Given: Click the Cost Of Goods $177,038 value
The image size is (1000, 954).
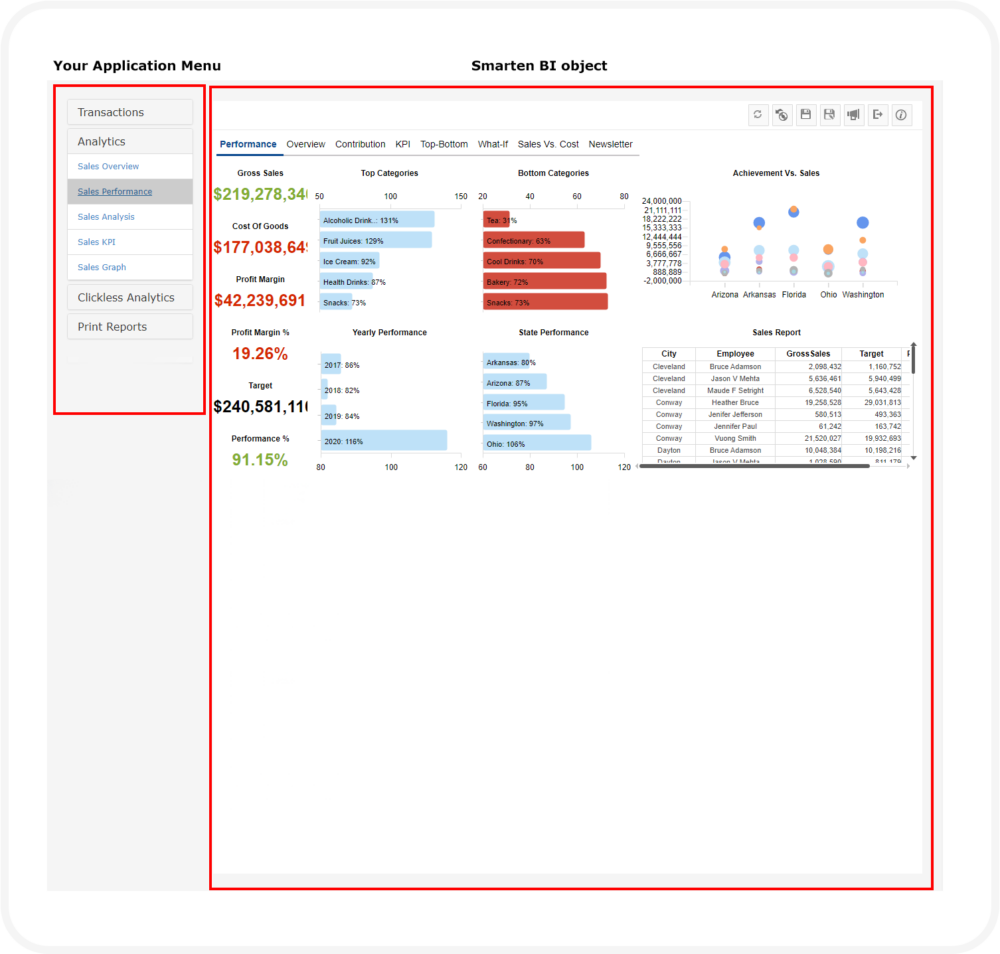Looking at the screenshot, I should click(260, 247).
